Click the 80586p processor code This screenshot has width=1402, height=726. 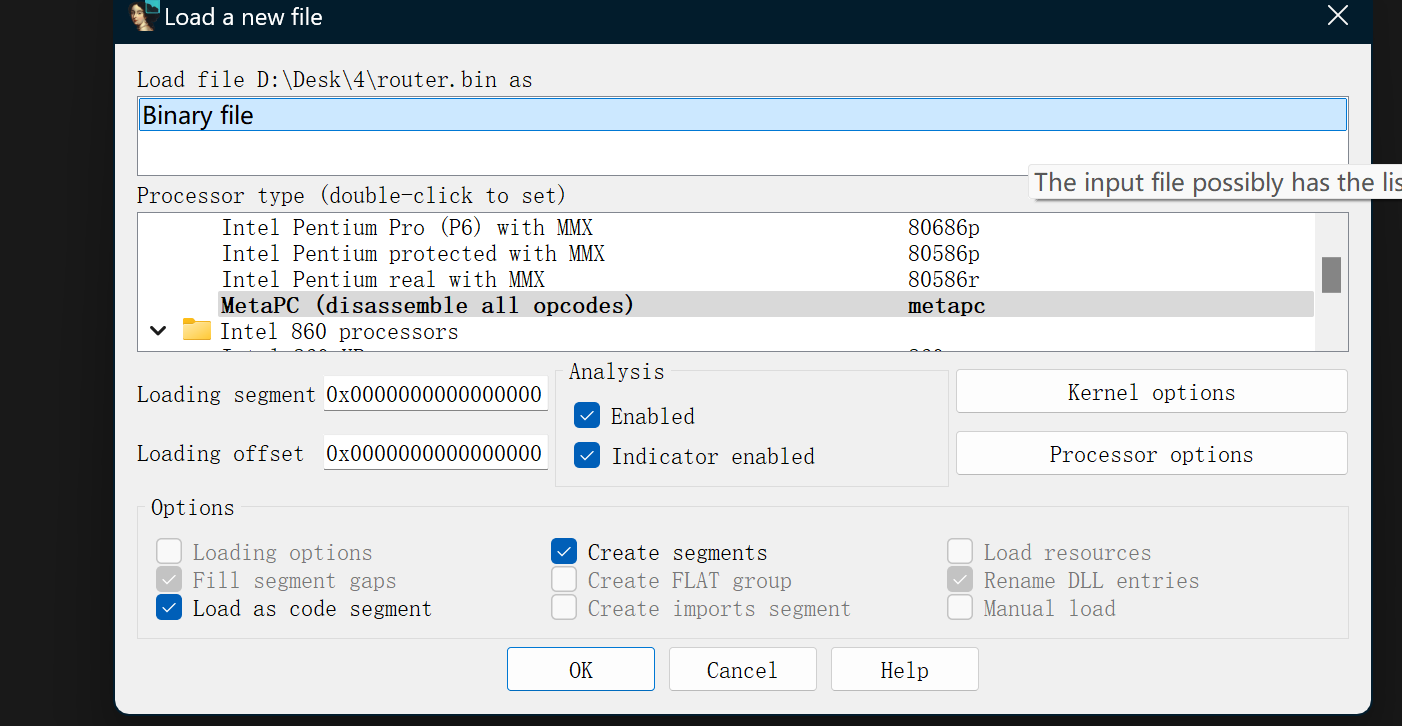point(943,254)
